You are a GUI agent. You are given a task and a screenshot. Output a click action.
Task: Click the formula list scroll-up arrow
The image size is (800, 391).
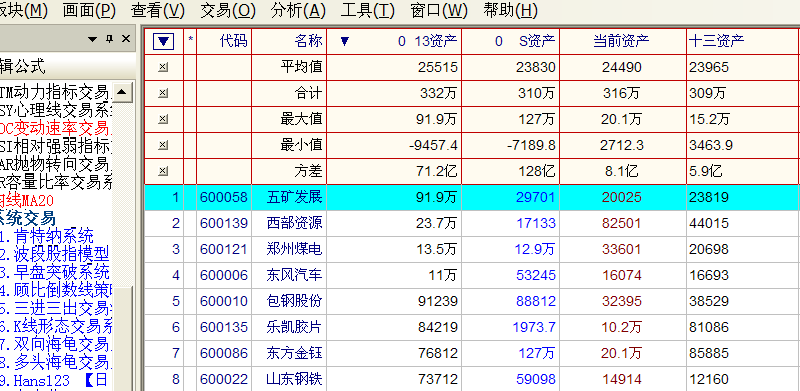tap(122, 92)
